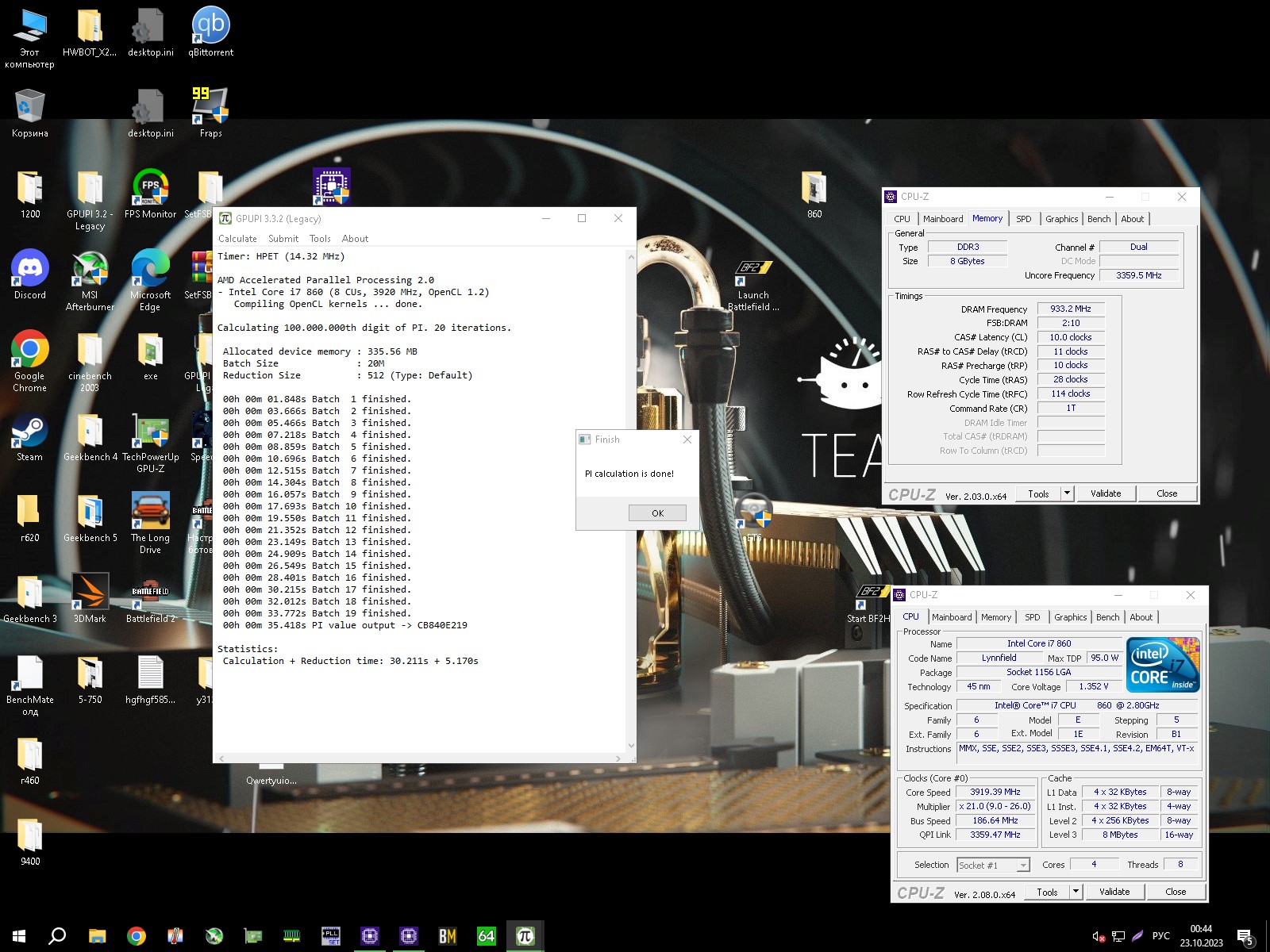
Task: Click the muted volume tray icon
Action: click(1099, 936)
